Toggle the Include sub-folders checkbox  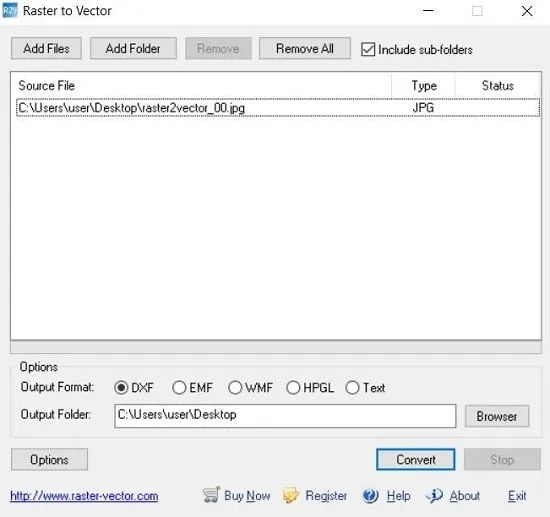pos(368,49)
